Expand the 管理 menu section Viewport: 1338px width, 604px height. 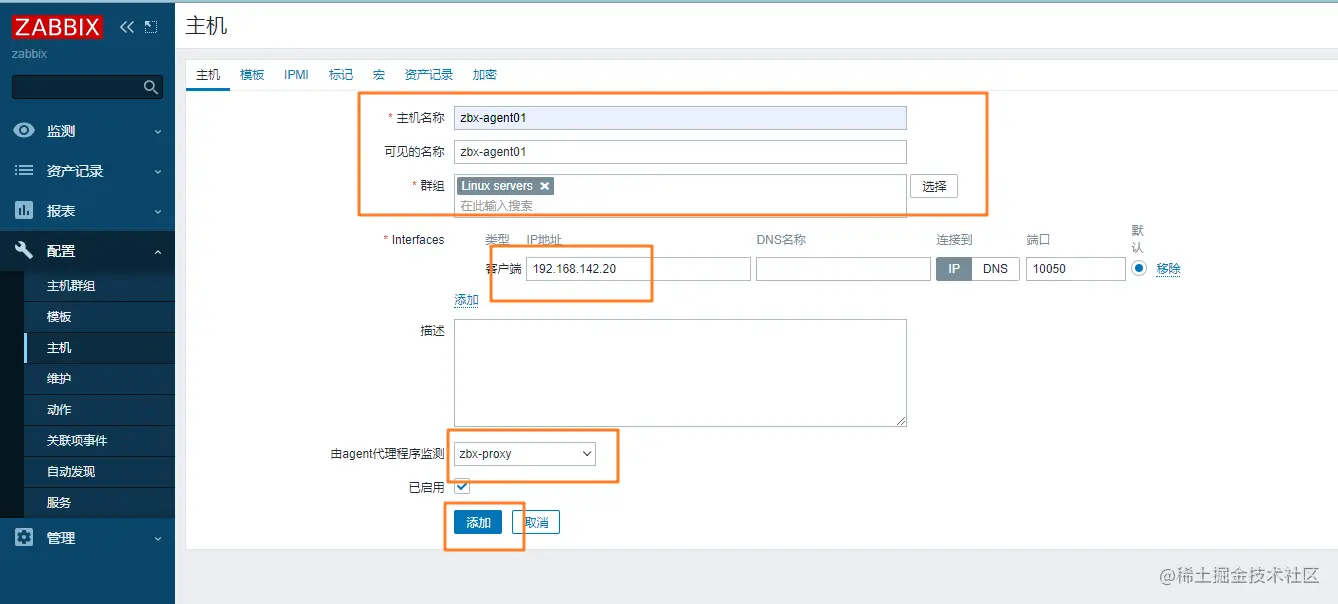tap(87, 538)
